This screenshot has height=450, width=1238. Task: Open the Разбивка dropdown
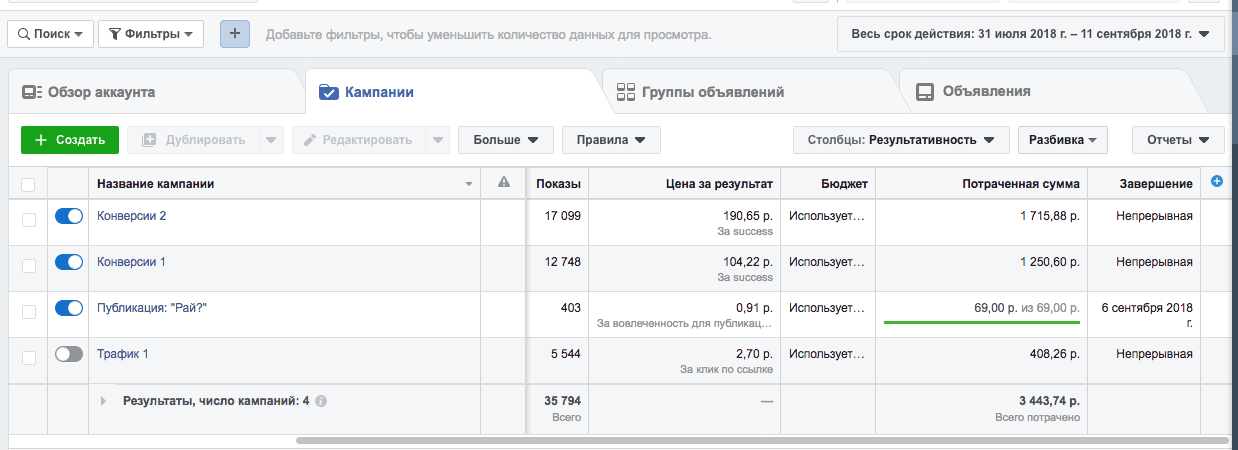click(1062, 140)
